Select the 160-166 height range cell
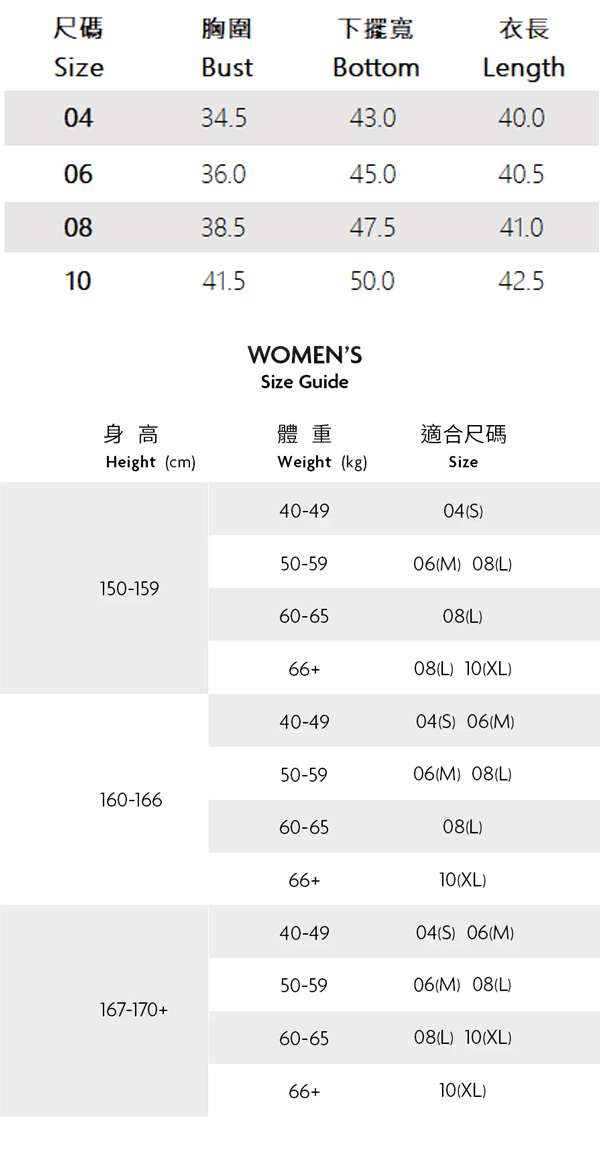 pyautogui.click(x=130, y=800)
